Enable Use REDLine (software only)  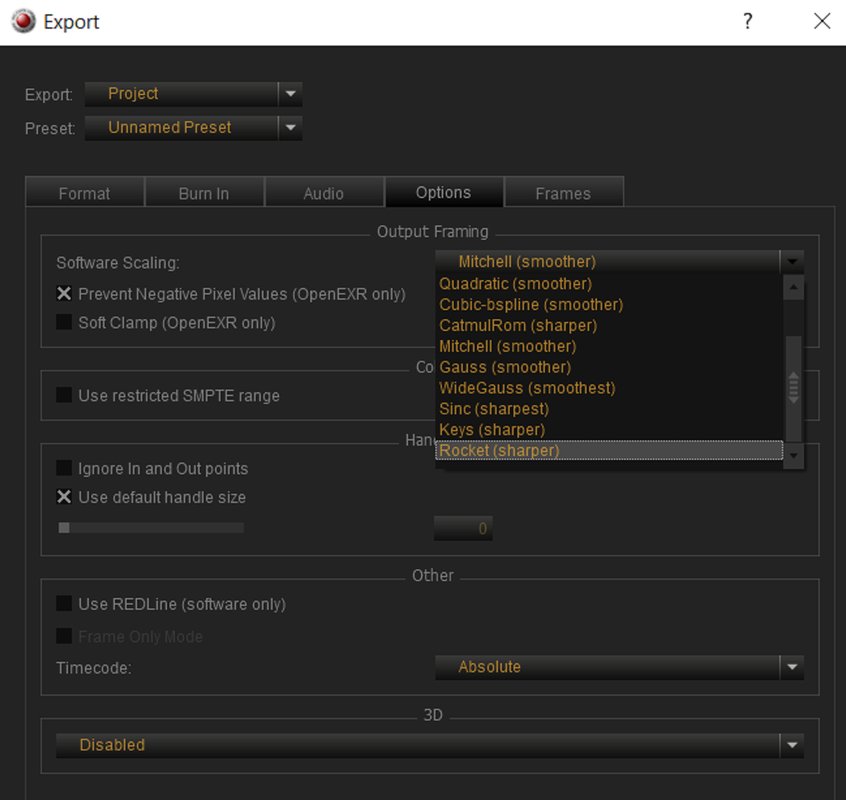click(x=64, y=603)
